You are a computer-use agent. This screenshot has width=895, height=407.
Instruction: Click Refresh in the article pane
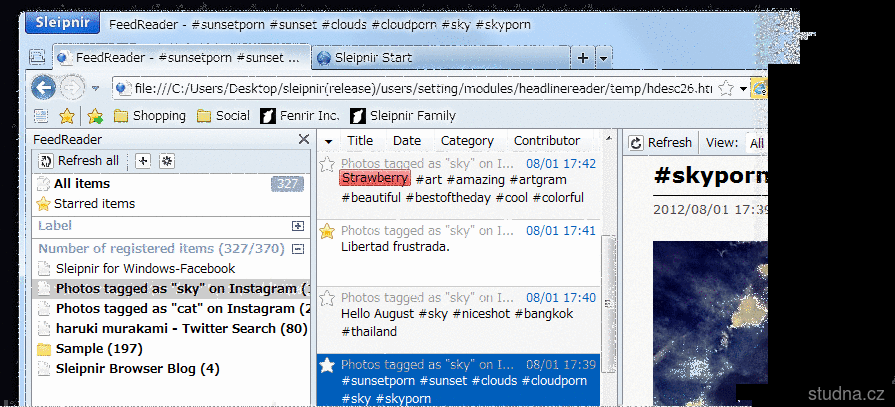coord(660,143)
